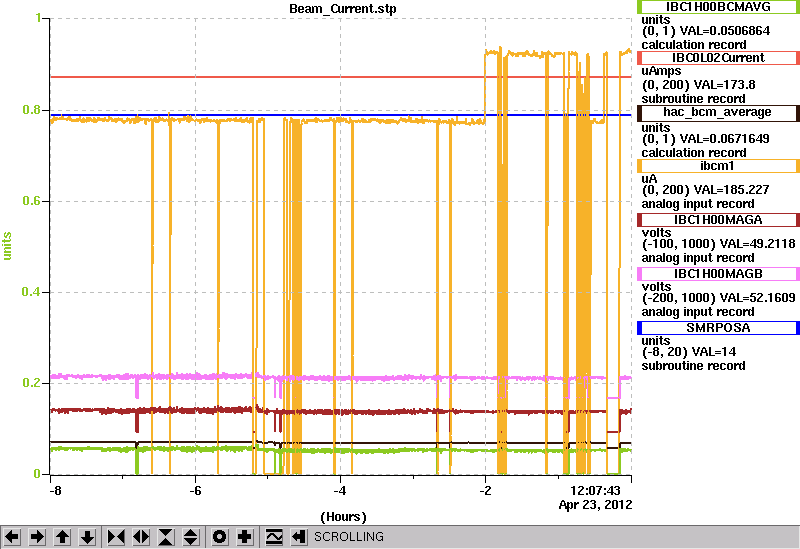Click the 0.8 y-axis tick label

pyautogui.click(x=32, y=110)
